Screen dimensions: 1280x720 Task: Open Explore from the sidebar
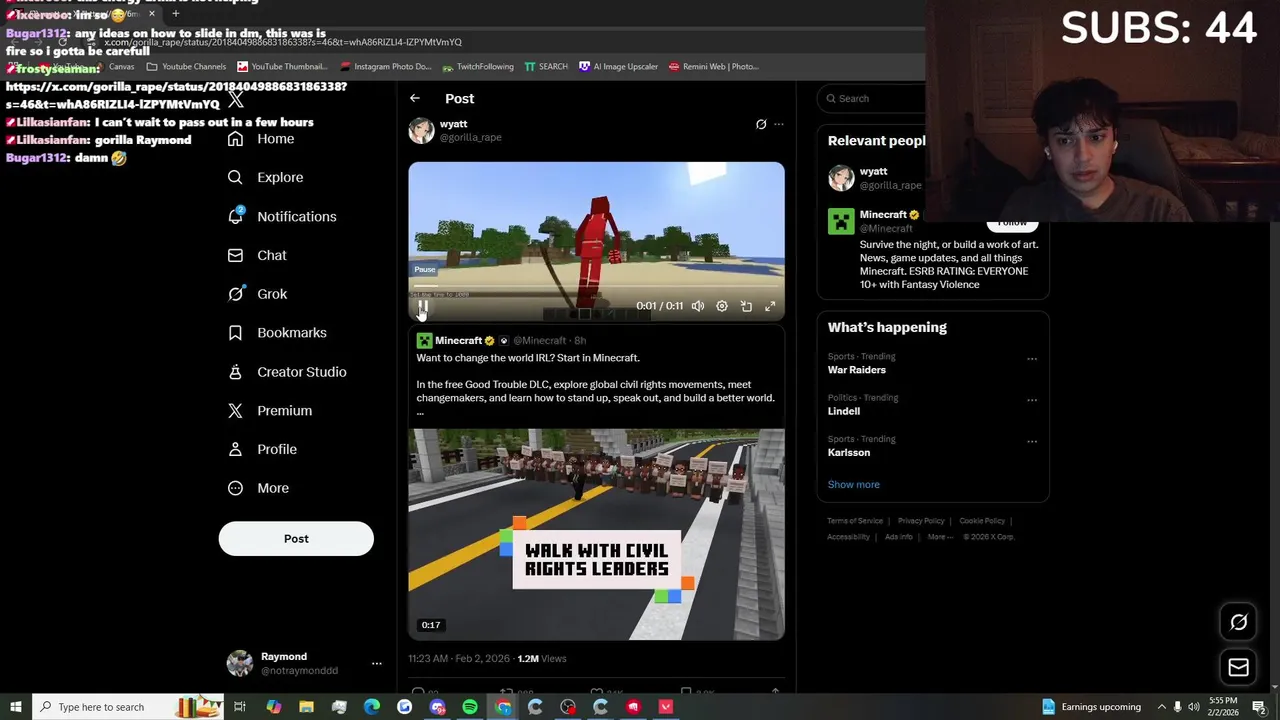[x=265, y=177]
